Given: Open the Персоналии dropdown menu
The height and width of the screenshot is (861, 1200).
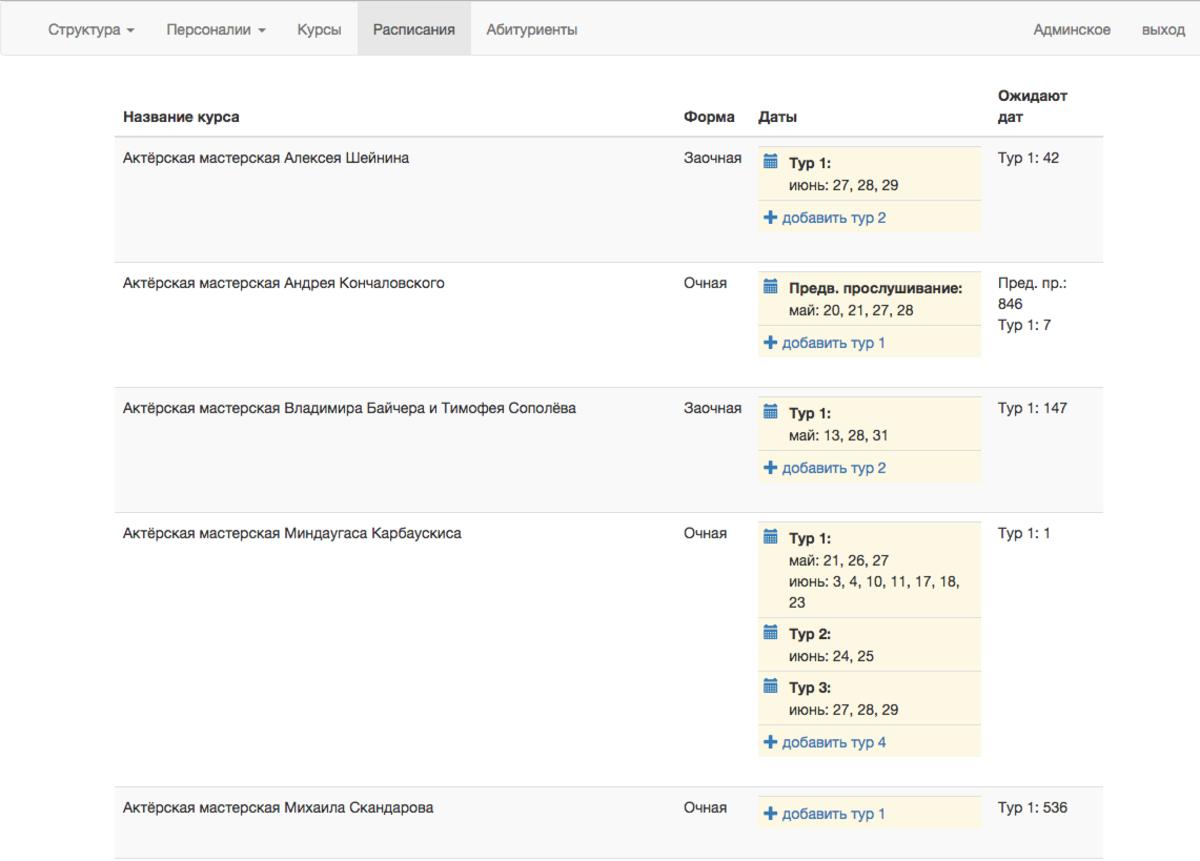Looking at the screenshot, I should pos(216,30).
